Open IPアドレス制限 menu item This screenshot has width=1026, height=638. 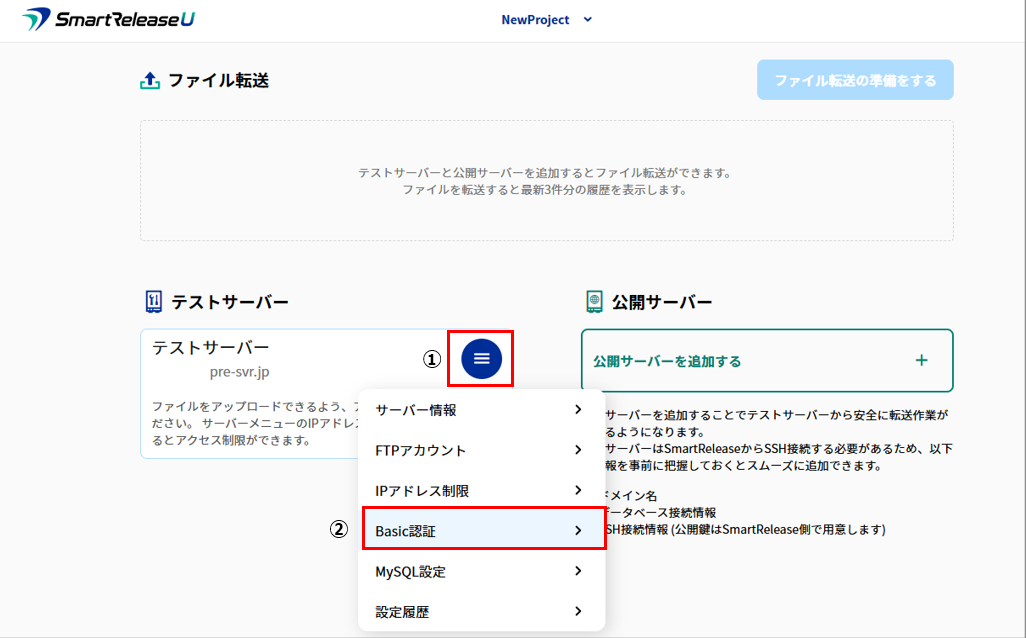[422, 491]
